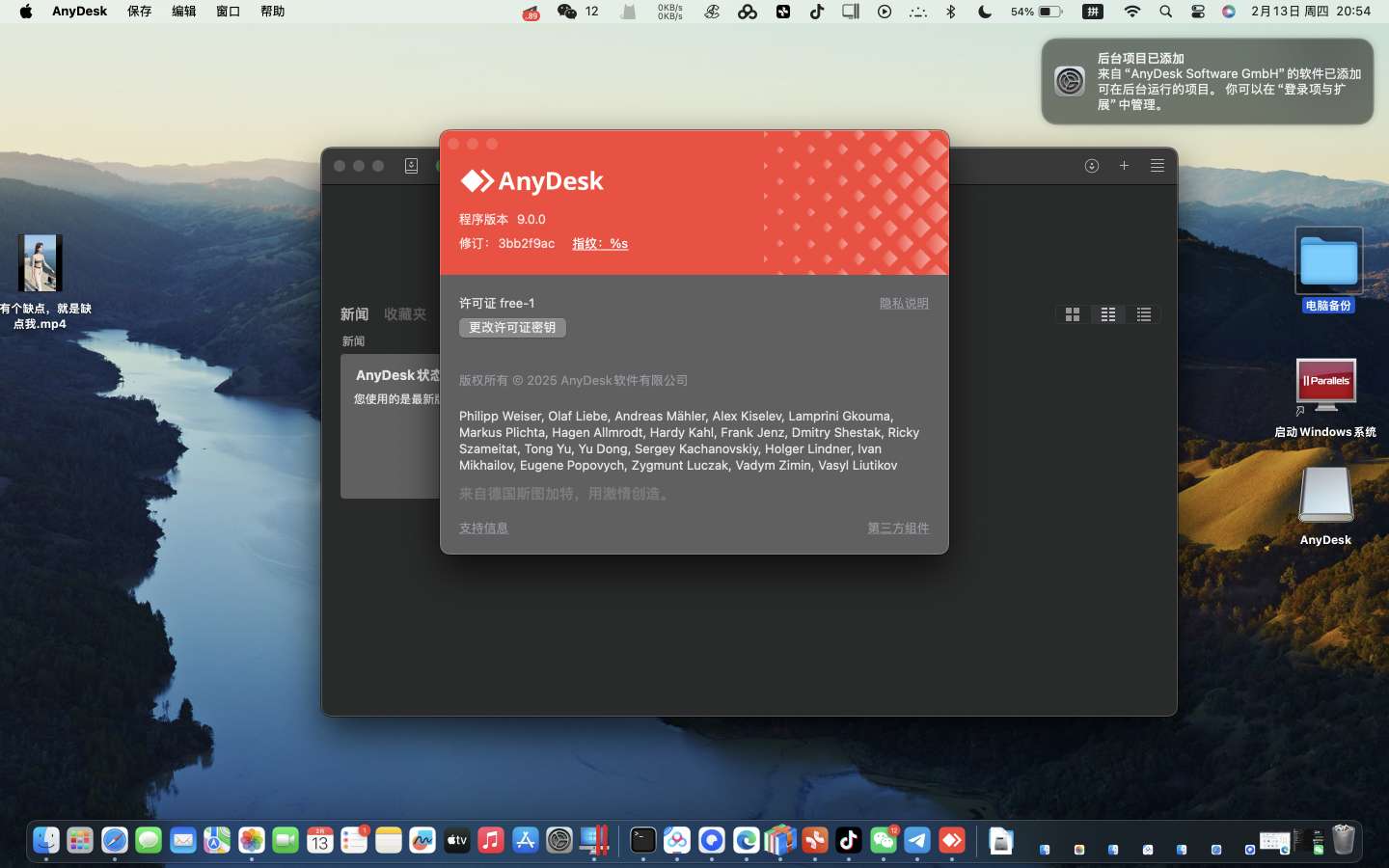Open Spotlight search magnifier

pos(1165,12)
